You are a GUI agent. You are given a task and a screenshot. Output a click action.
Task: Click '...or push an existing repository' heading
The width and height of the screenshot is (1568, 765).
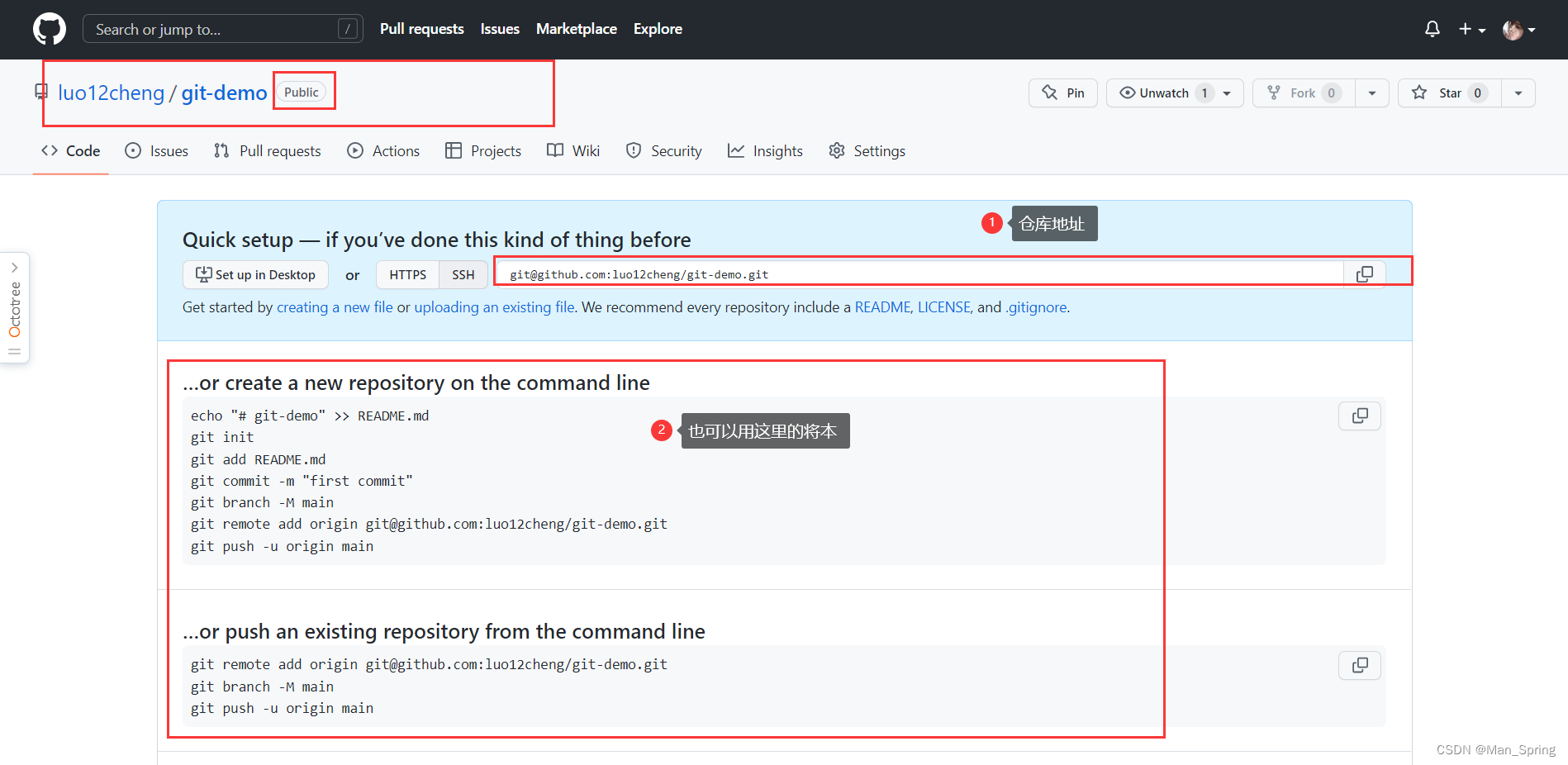click(444, 631)
